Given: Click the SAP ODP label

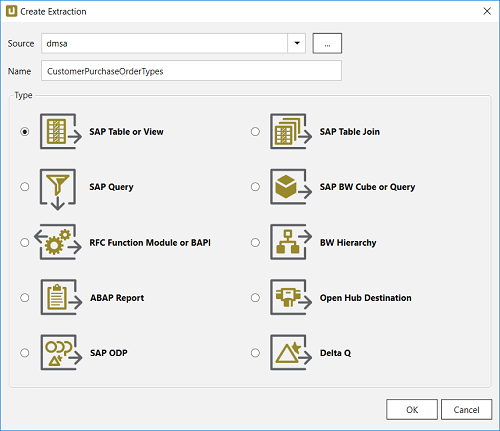Looking at the screenshot, I should pos(109,353).
